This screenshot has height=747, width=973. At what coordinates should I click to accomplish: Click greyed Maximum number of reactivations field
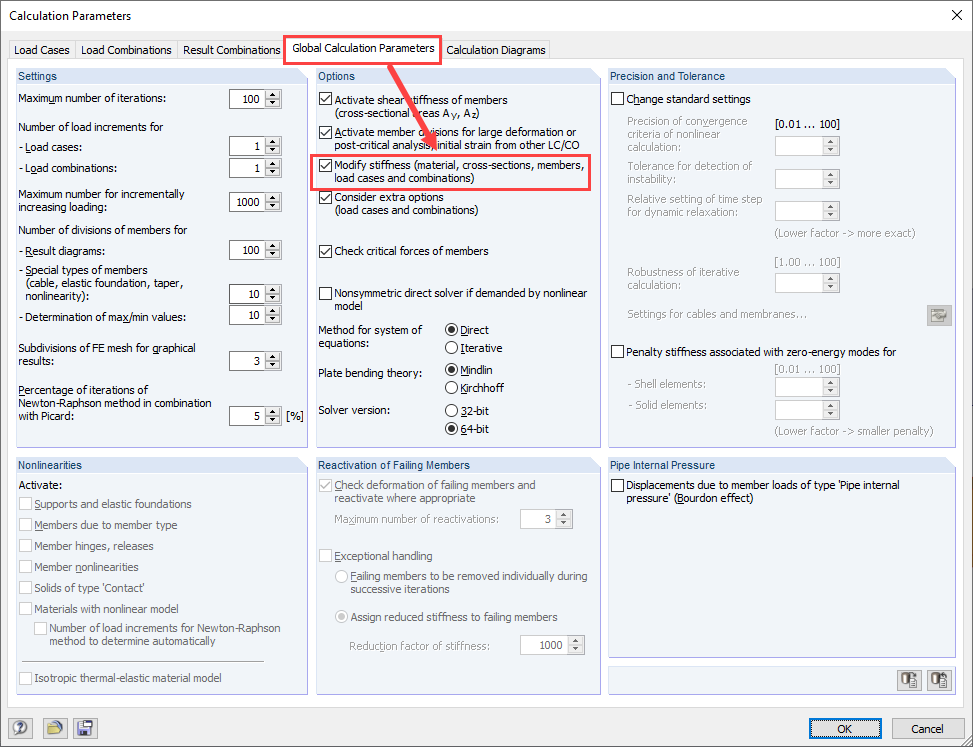(538, 519)
